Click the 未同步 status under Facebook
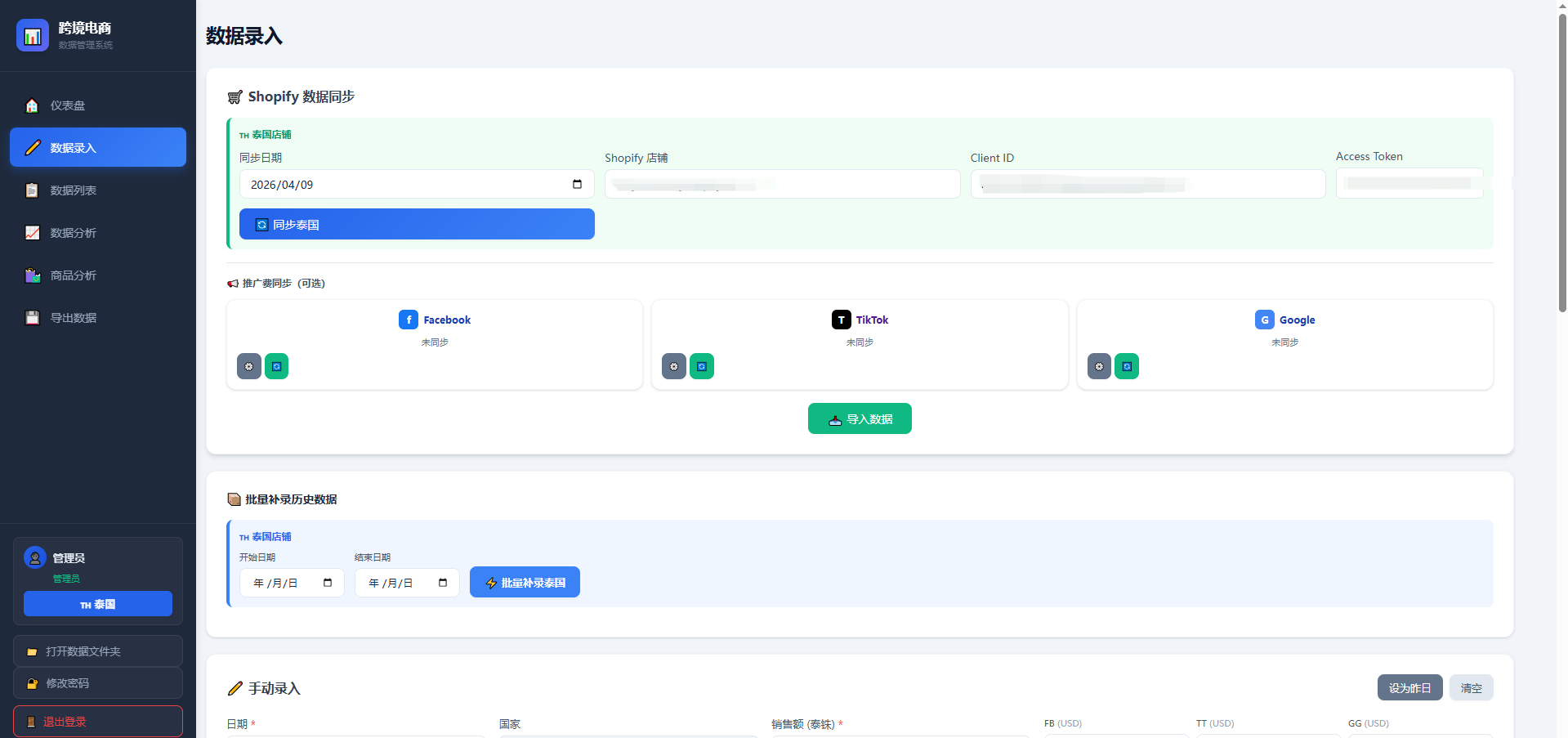The height and width of the screenshot is (738, 1568). [x=435, y=342]
